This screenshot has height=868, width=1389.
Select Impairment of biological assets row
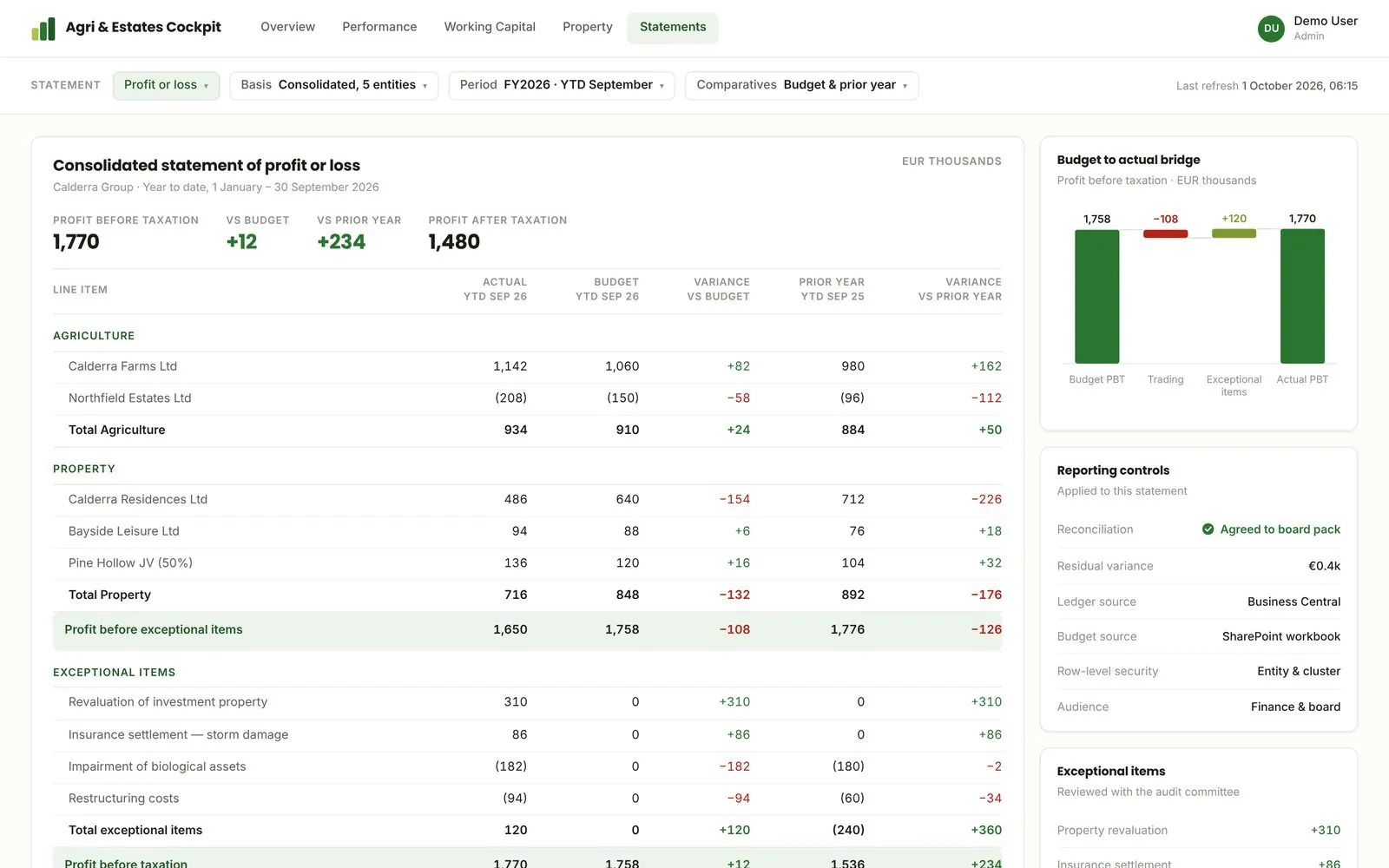(527, 766)
